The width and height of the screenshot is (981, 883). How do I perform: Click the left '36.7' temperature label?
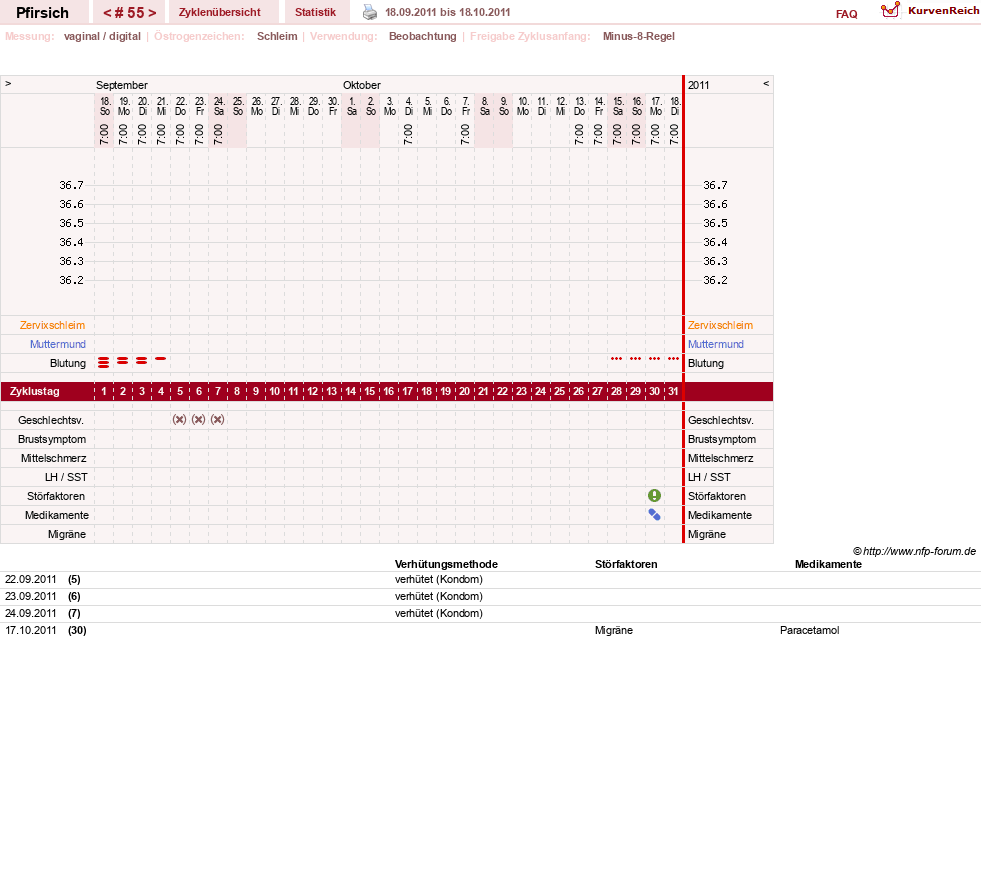(x=71, y=185)
